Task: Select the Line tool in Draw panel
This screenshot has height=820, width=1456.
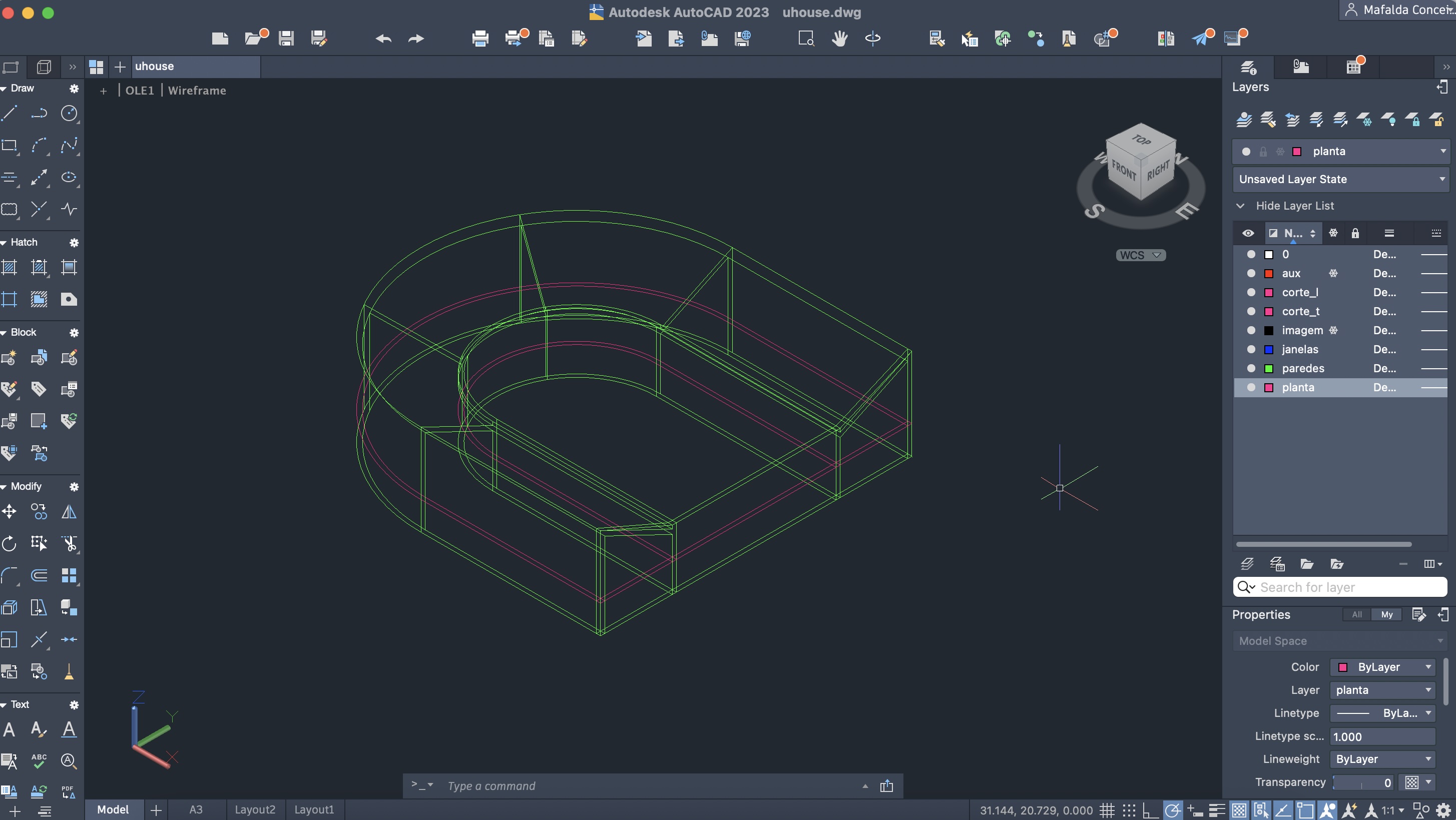Action: point(10,113)
